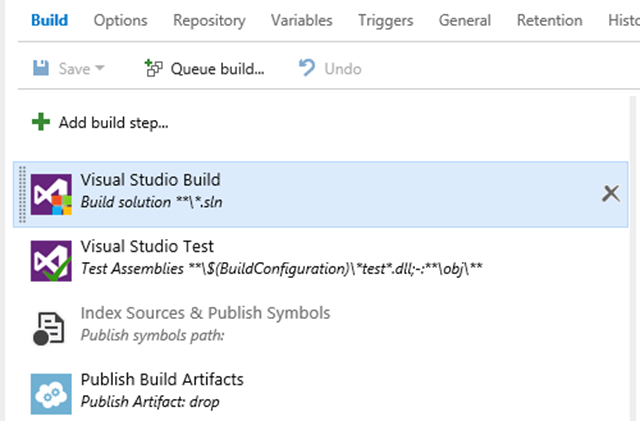640x421 pixels.
Task: Click the Visual Studio Build step icon
Action: click(x=51, y=194)
